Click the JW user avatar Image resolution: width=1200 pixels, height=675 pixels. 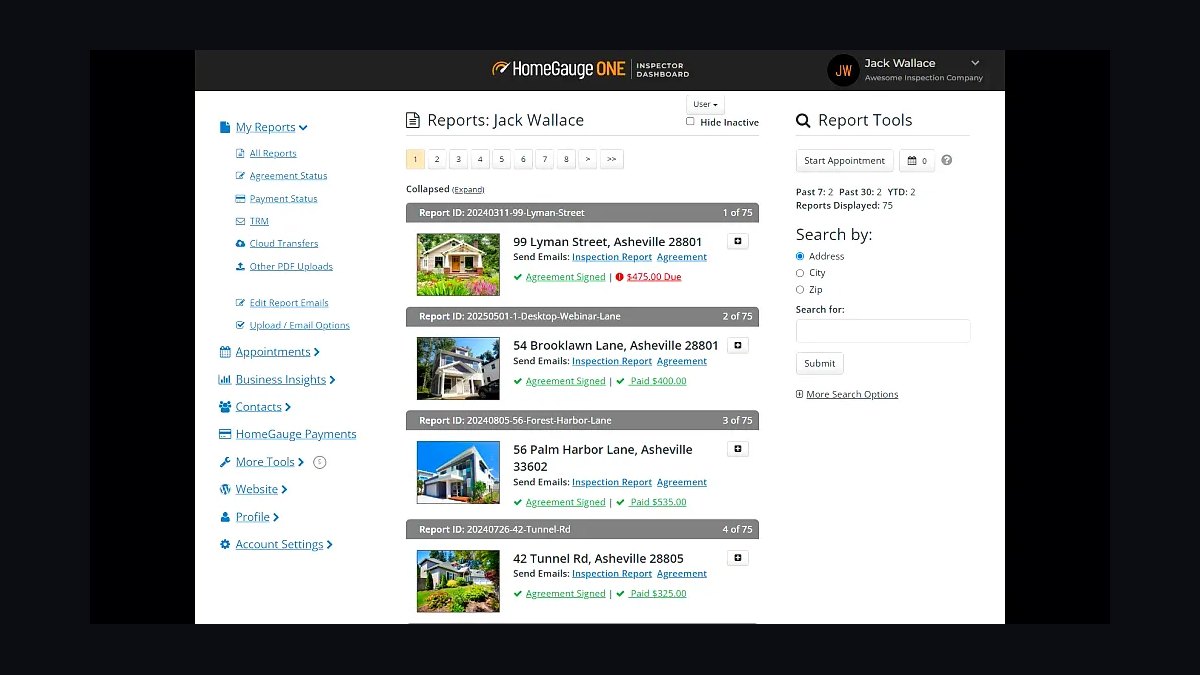[x=844, y=70]
